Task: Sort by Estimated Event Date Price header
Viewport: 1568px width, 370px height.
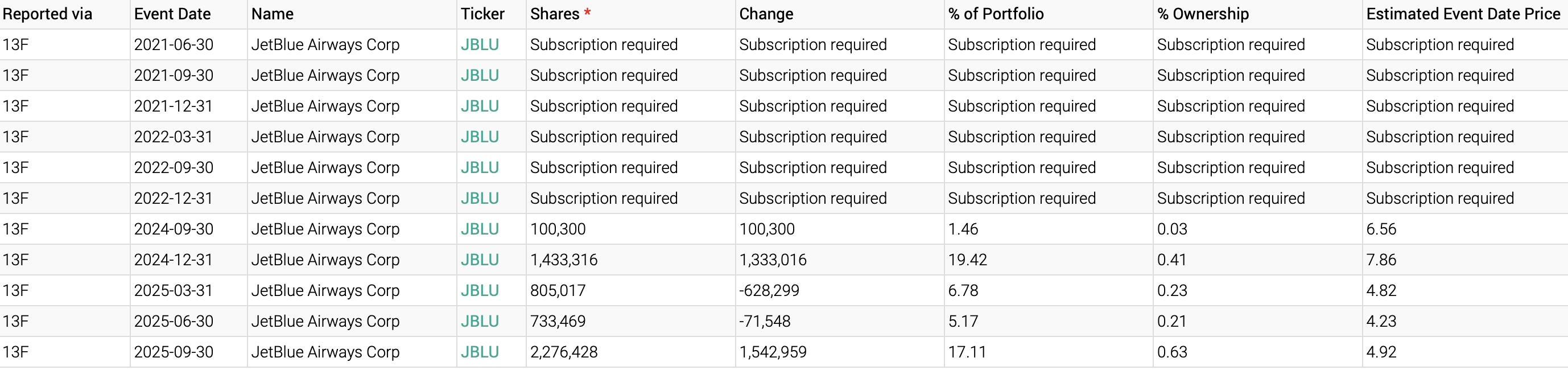Action: click(x=1463, y=14)
